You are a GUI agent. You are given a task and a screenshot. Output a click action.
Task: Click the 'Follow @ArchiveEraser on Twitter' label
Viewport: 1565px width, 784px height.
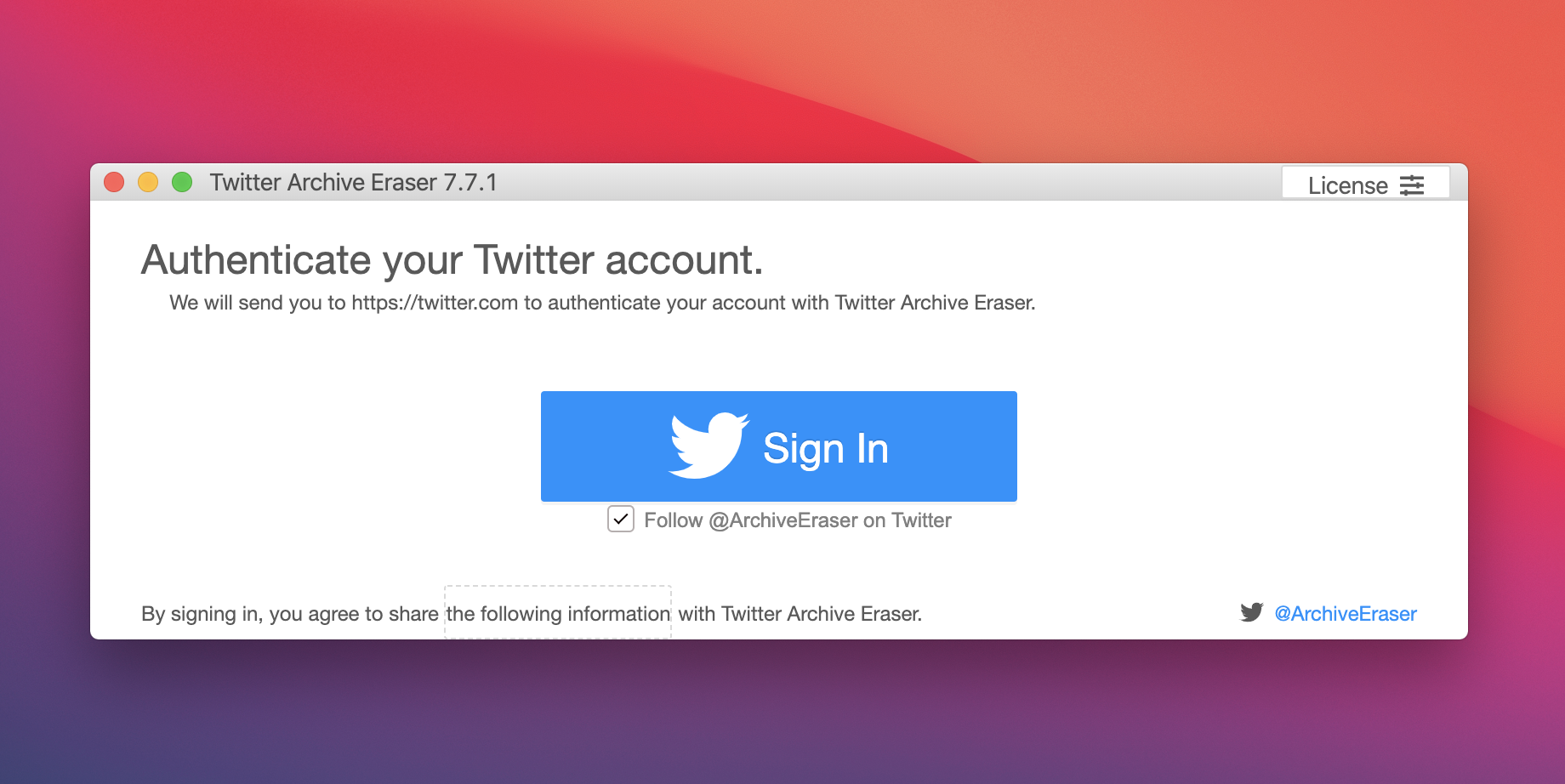pyautogui.click(x=798, y=520)
